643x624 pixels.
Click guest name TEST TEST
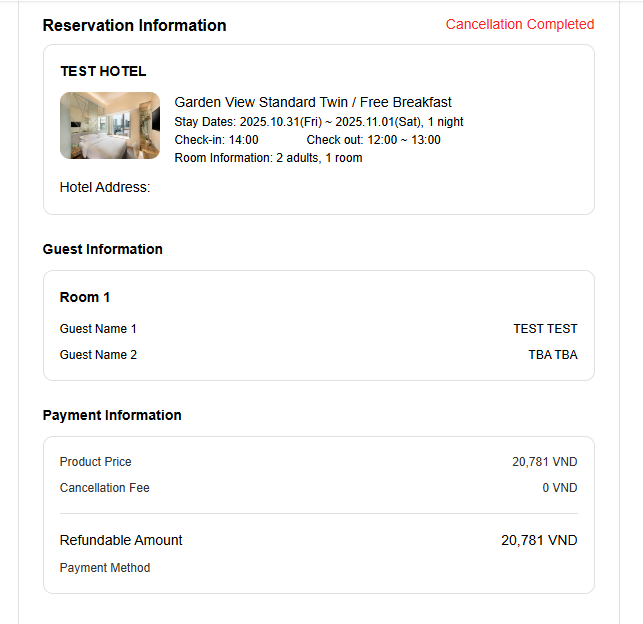click(x=545, y=329)
